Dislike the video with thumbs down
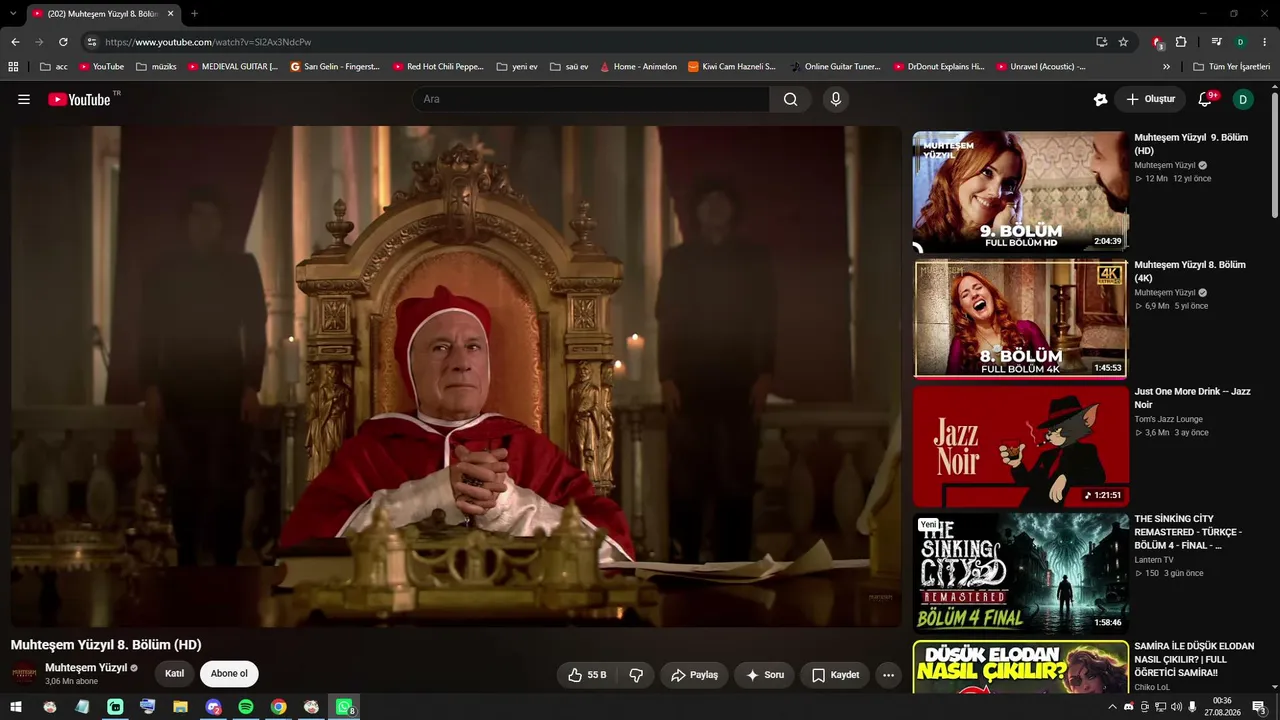This screenshot has height=720, width=1280. 636,675
